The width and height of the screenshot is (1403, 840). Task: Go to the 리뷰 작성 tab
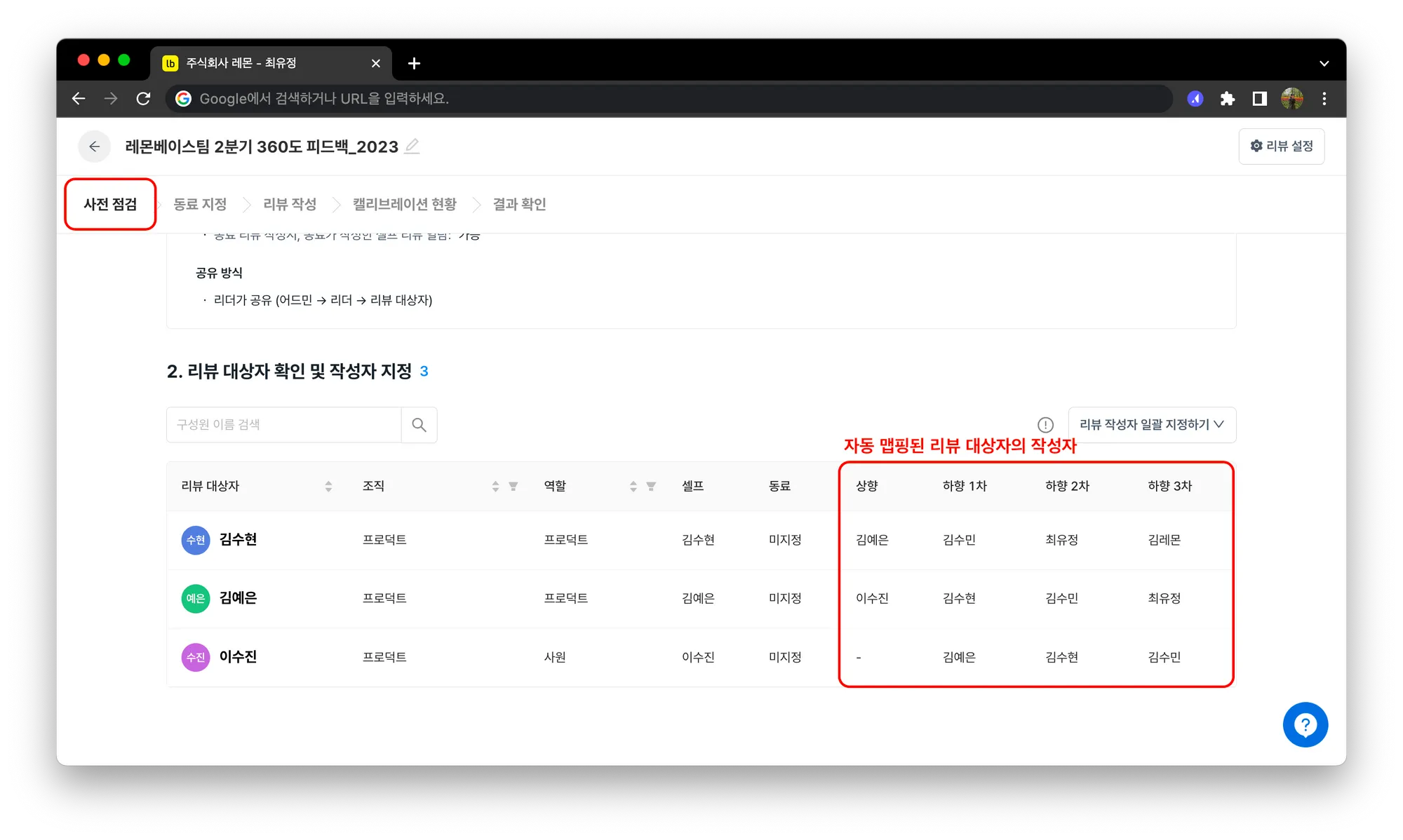[x=290, y=204]
